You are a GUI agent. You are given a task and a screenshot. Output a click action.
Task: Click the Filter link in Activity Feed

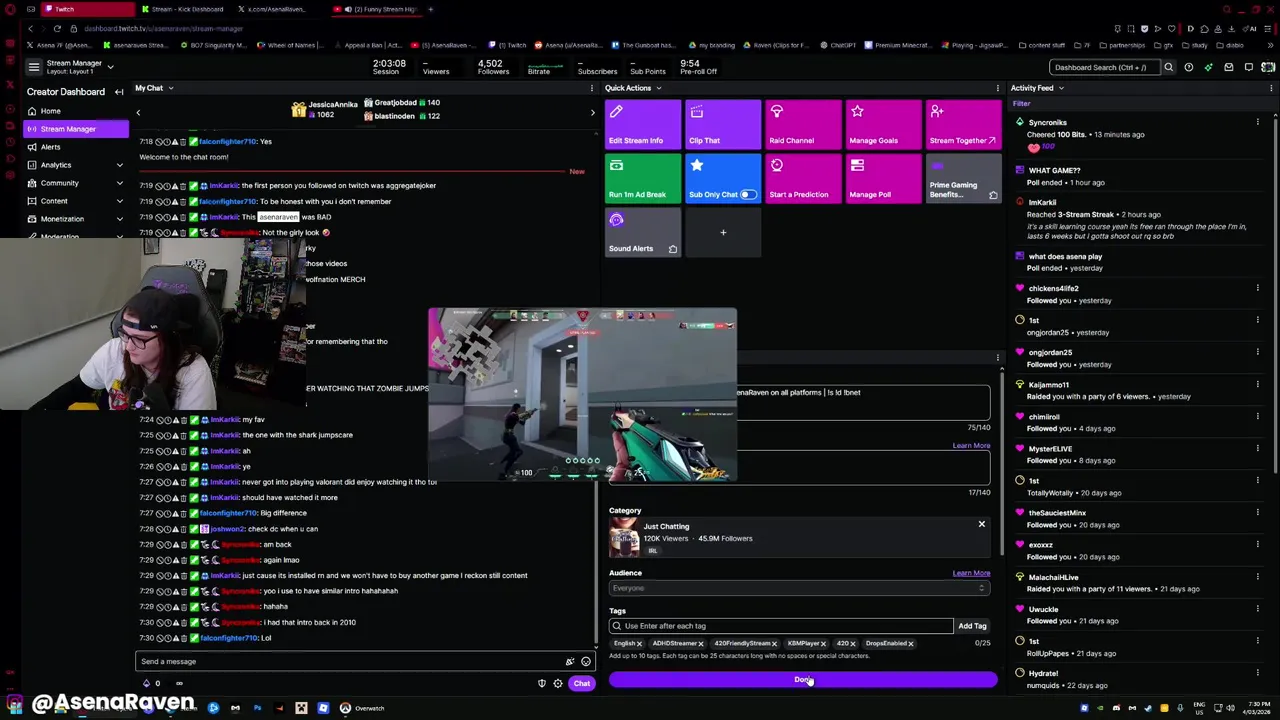pyautogui.click(x=1021, y=104)
